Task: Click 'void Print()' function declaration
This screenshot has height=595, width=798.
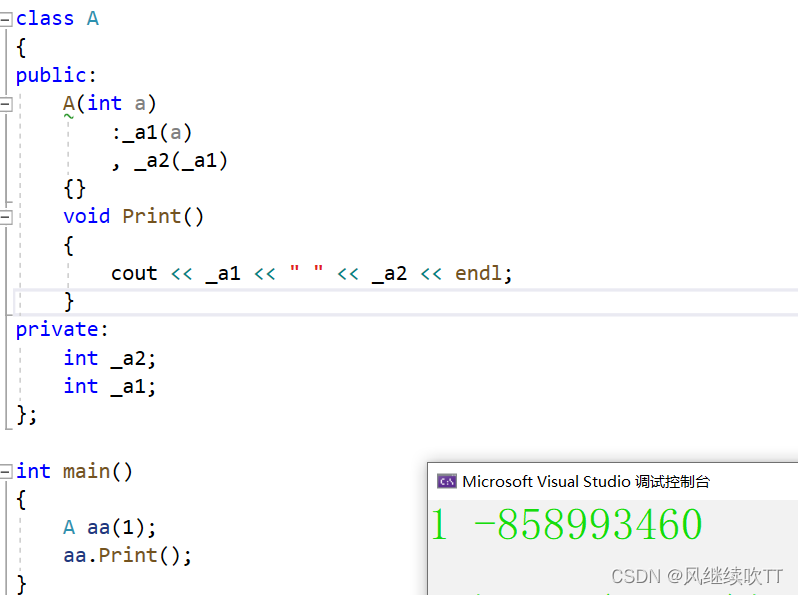Action: coord(133,217)
